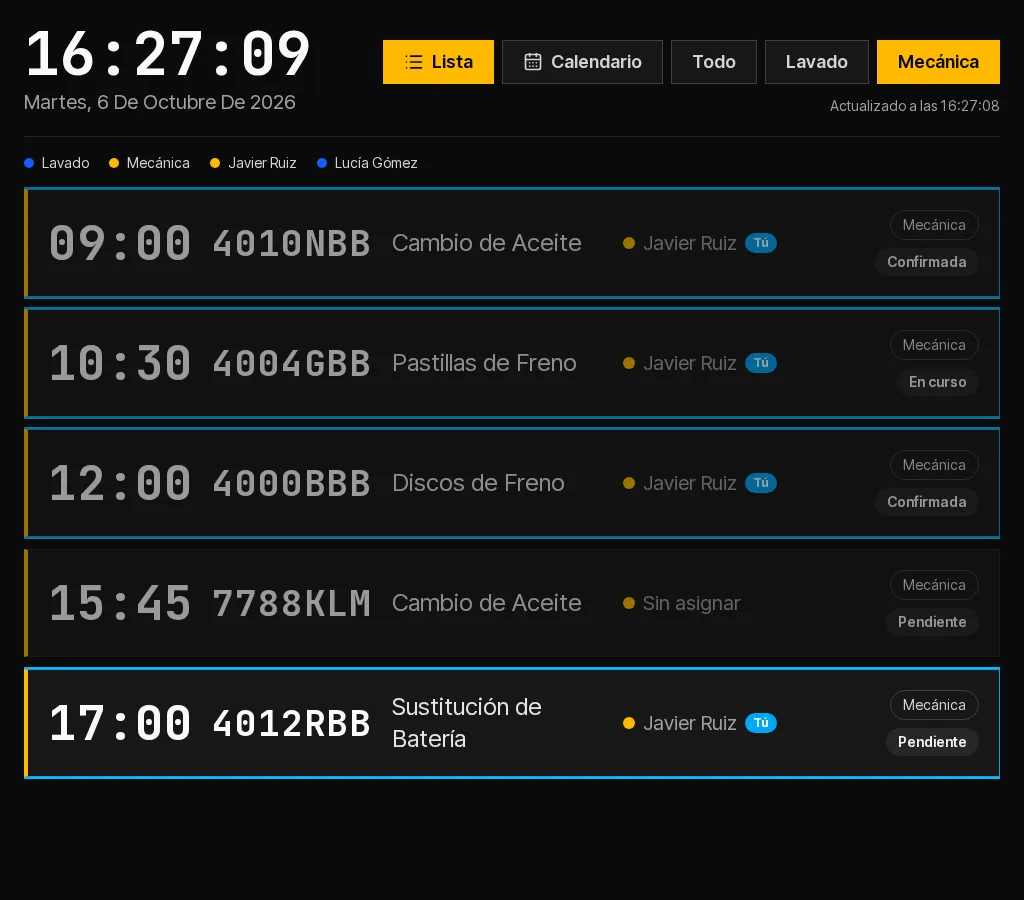Click Mecánica tag on 15:45 row
Screen dimensions: 1024x900
[934, 585]
